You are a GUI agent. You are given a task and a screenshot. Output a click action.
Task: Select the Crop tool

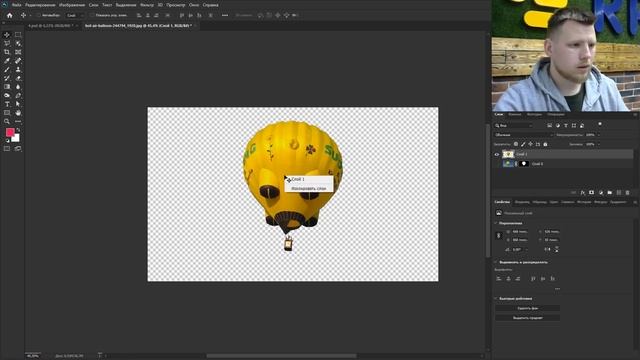pos(7,52)
